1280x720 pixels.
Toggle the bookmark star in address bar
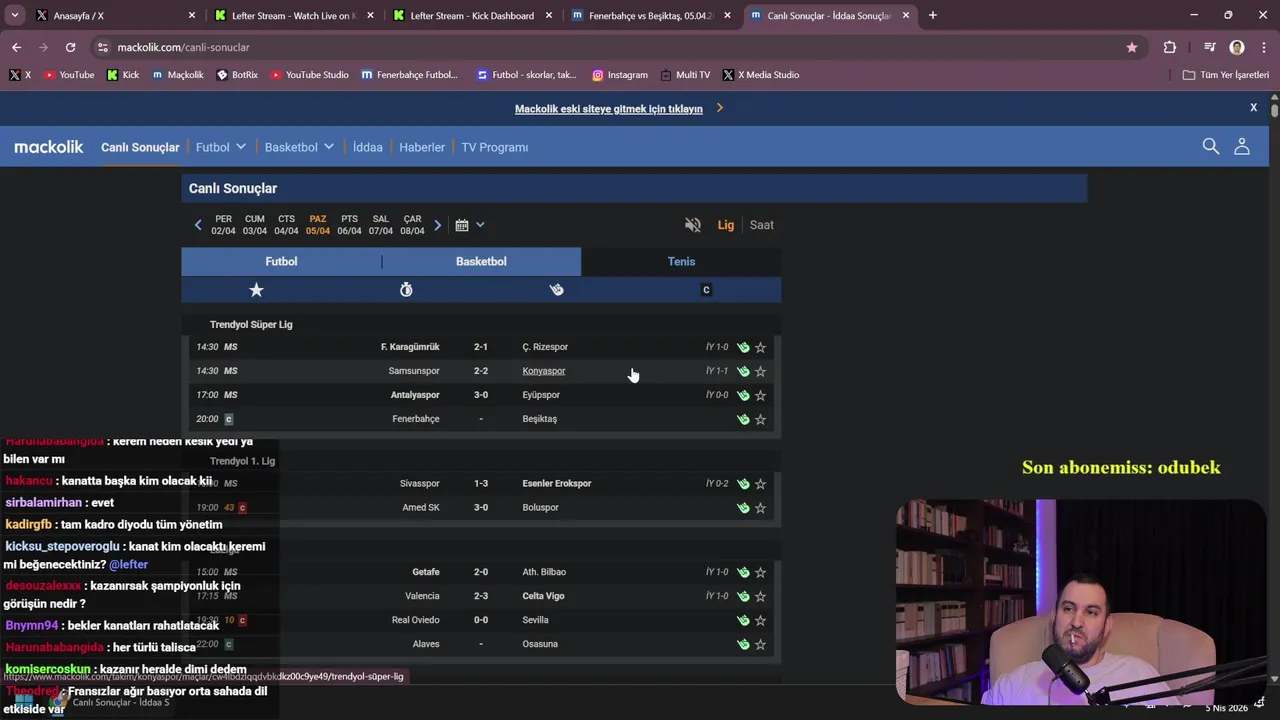1132,47
